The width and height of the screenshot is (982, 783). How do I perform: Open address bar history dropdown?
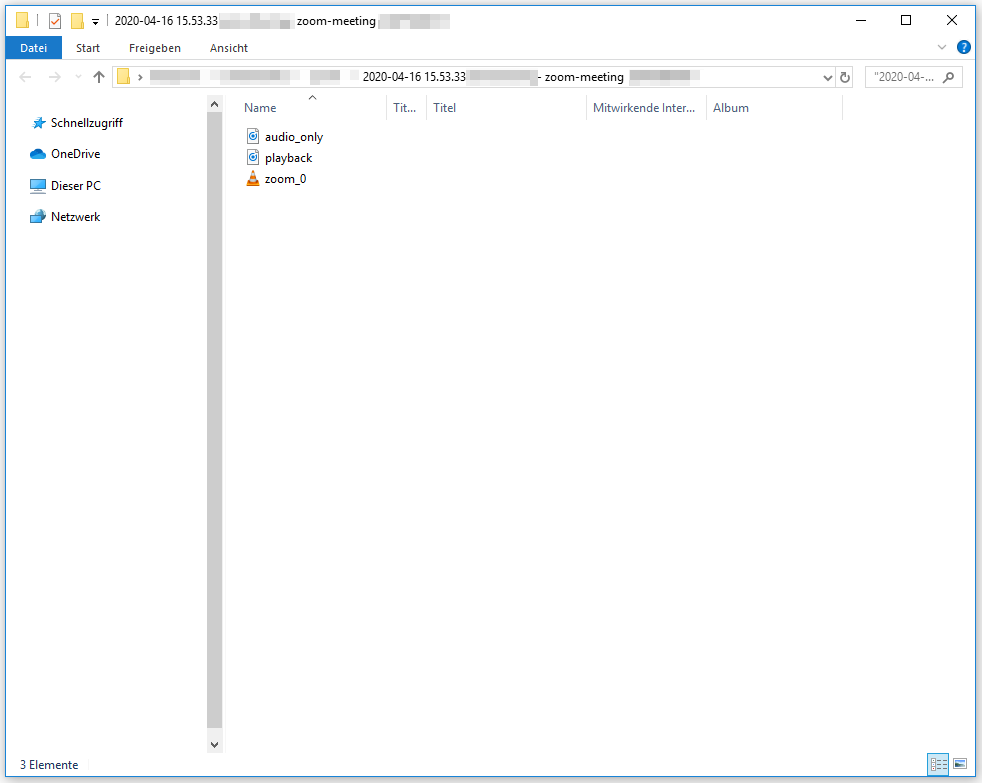coord(827,77)
